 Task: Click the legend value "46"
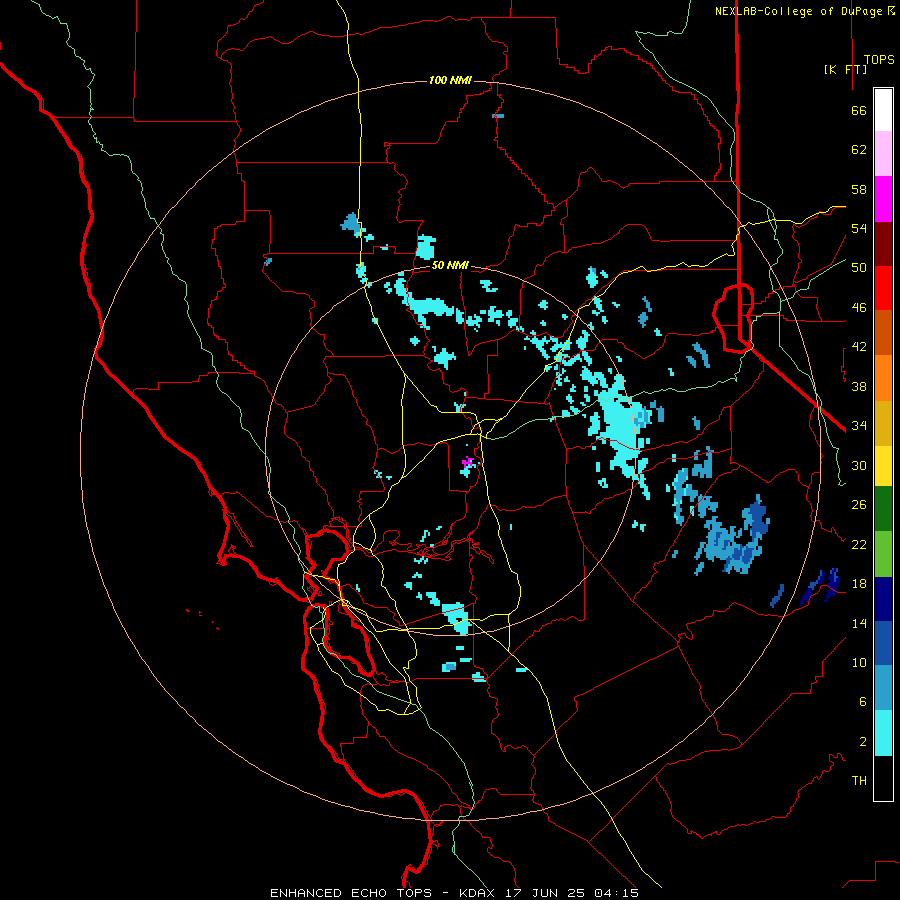point(859,308)
